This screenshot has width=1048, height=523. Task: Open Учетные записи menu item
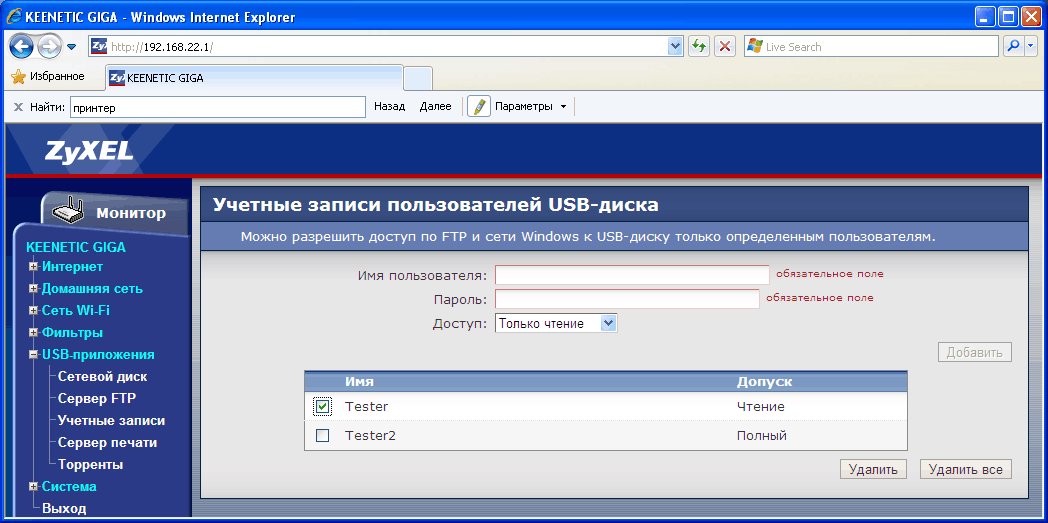pyautogui.click(x=111, y=421)
